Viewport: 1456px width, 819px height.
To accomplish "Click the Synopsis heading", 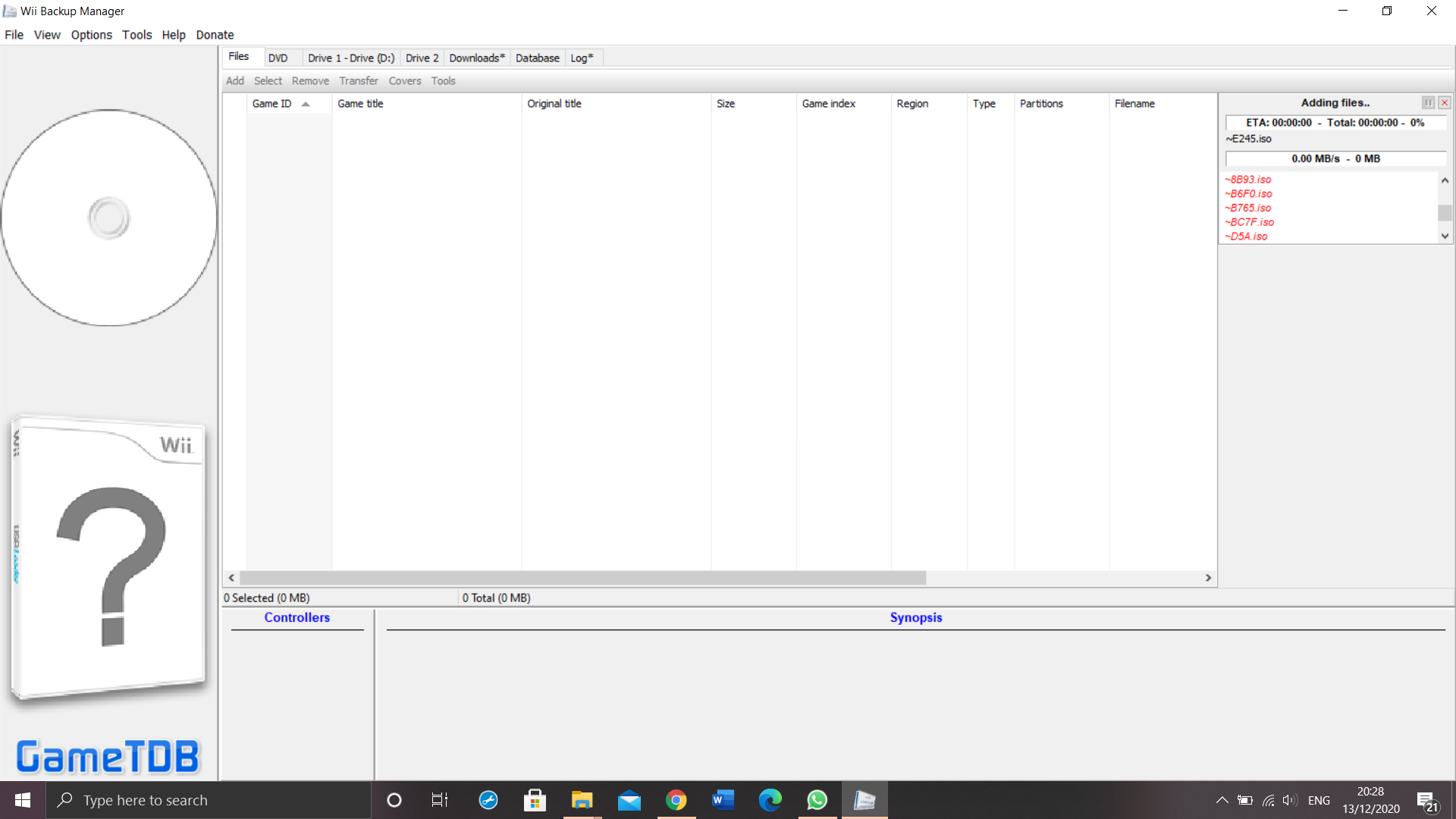I will pos(916,618).
